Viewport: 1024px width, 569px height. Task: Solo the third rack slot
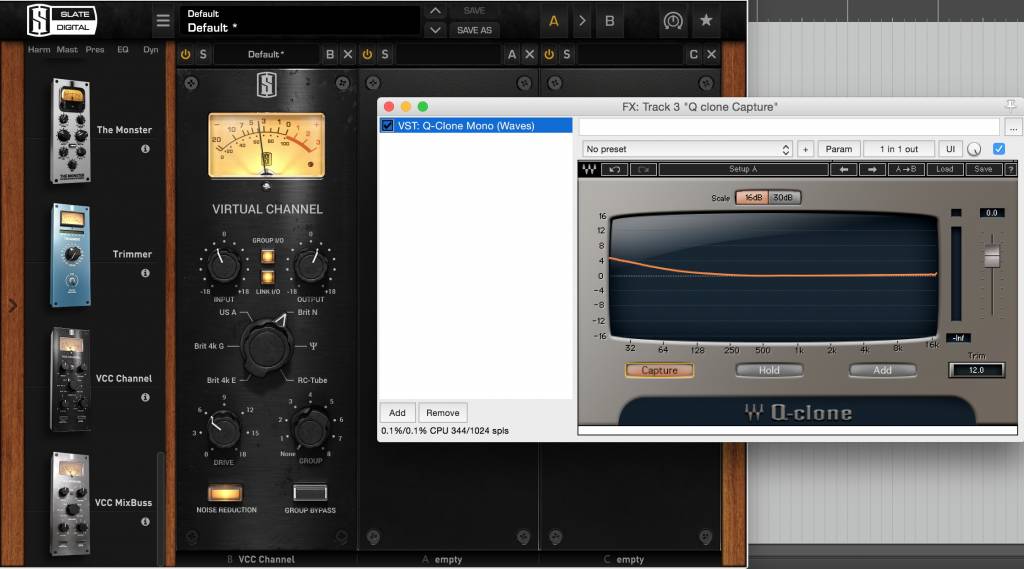pyautogui.click(x=567, y=54)
